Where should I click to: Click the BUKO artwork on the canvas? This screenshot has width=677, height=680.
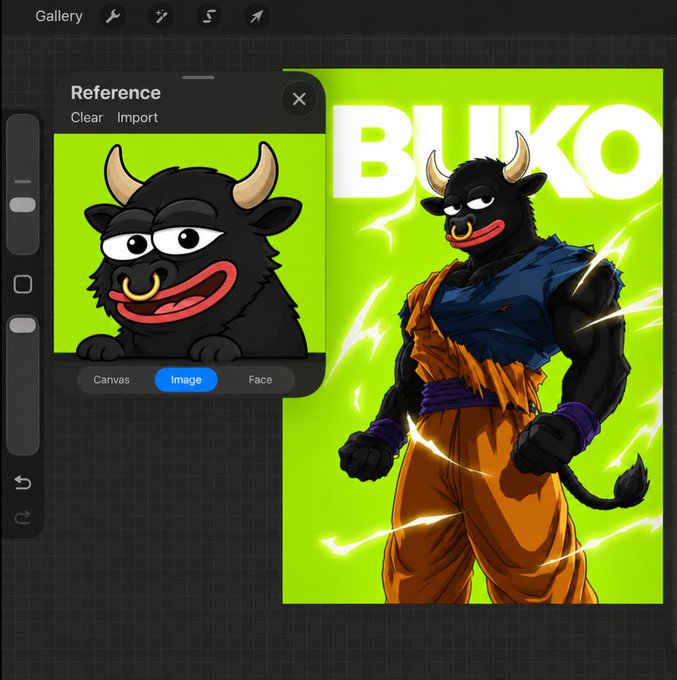(473, 336)
